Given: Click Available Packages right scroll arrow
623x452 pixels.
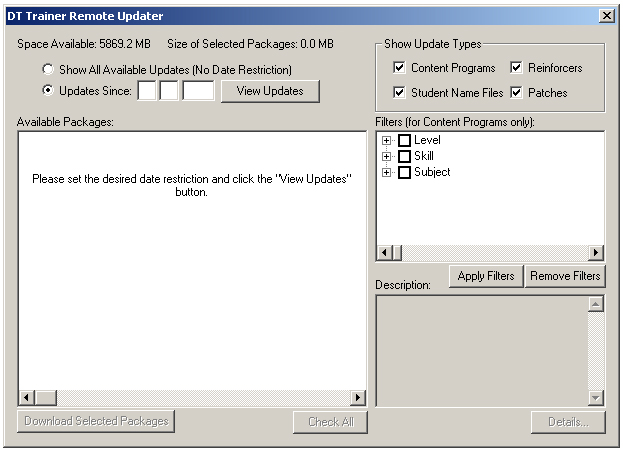Looking at the screenshot, I should pos(358,397).
